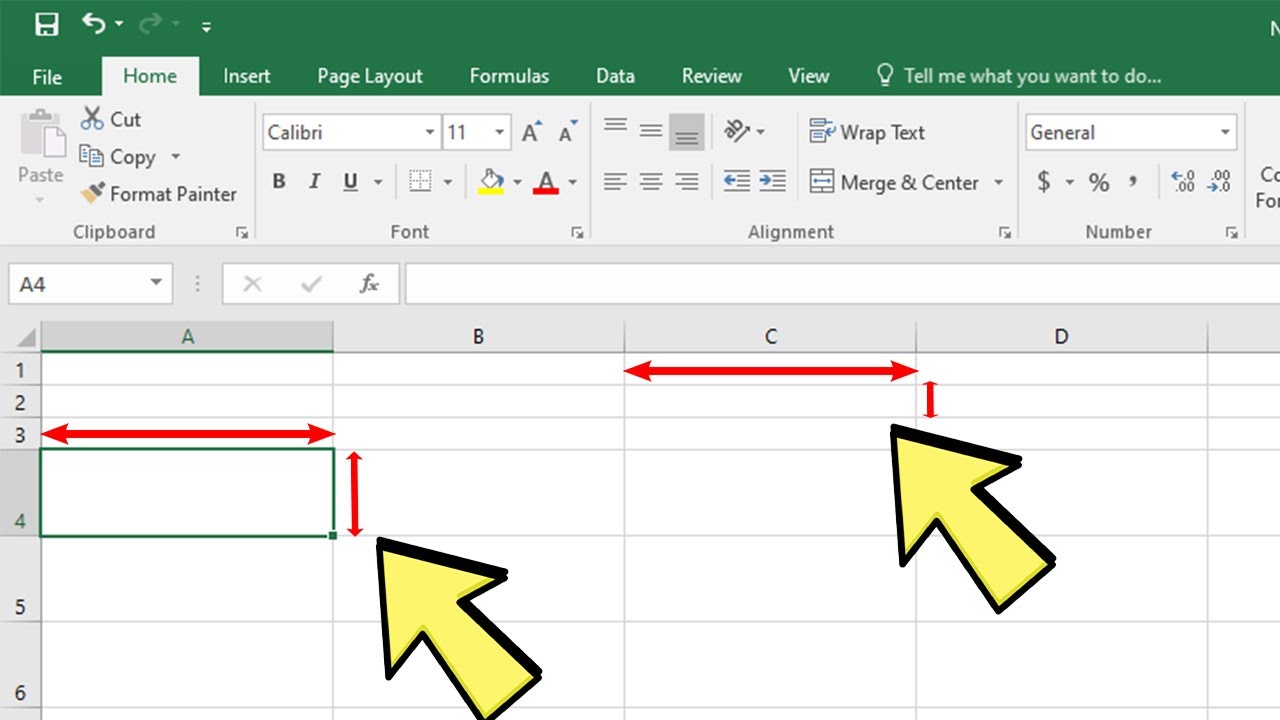Click the Orientation text rotation icon

(738, 131)
